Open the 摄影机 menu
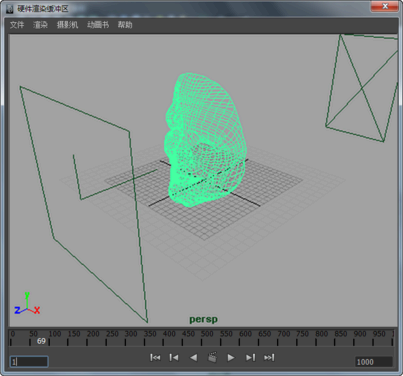 point(67,25)
